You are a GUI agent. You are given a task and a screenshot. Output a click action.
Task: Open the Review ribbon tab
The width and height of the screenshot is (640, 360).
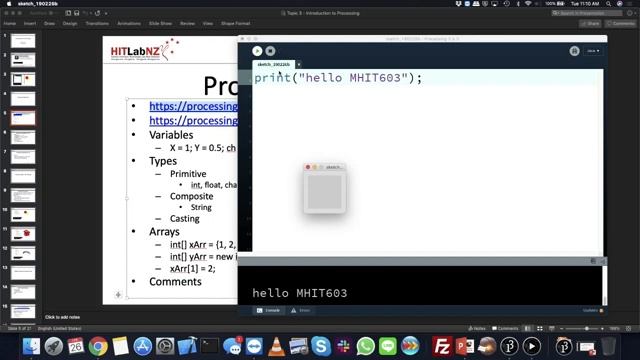coord(187,24)
